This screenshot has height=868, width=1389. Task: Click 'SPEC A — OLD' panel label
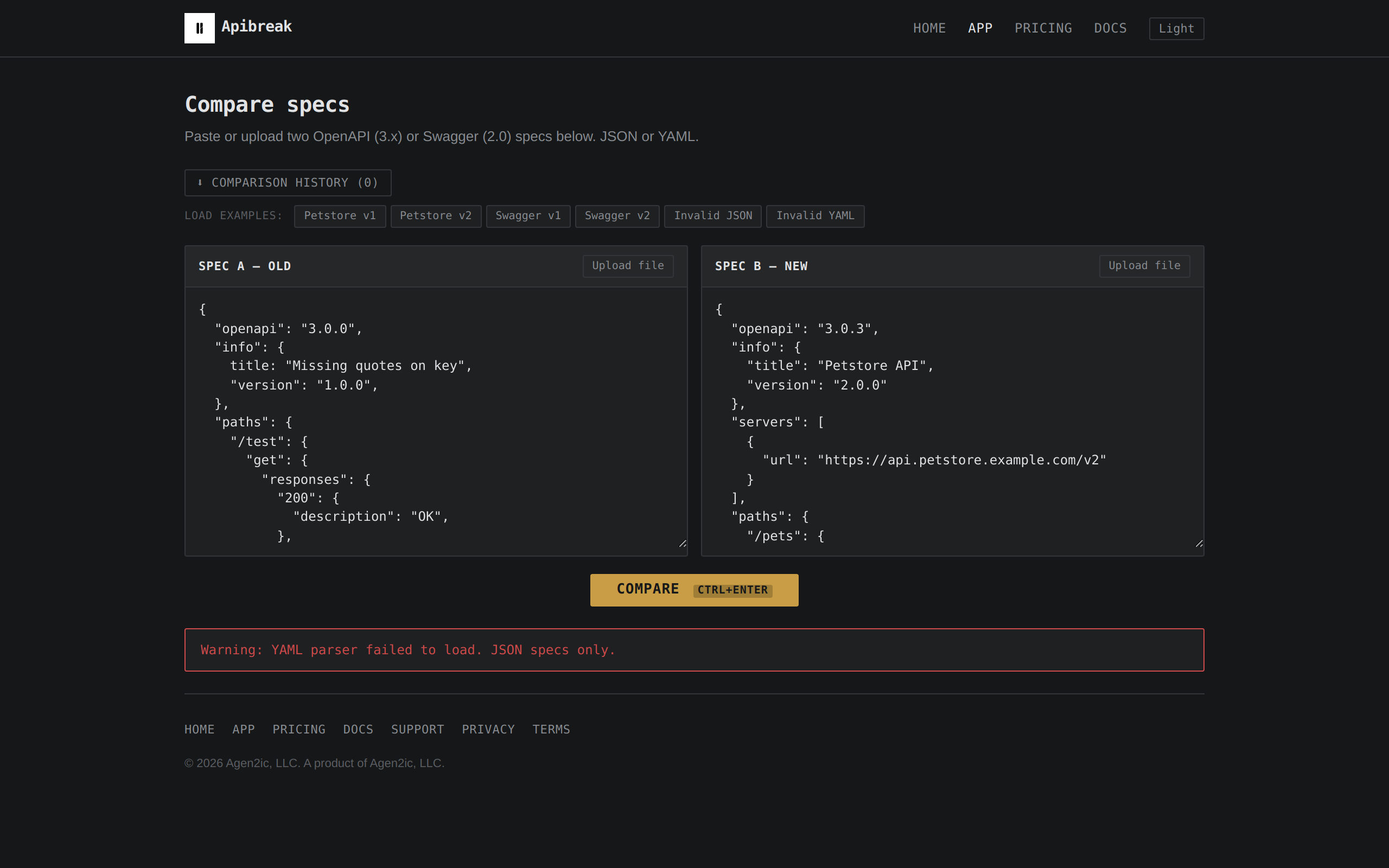[245, 266]
